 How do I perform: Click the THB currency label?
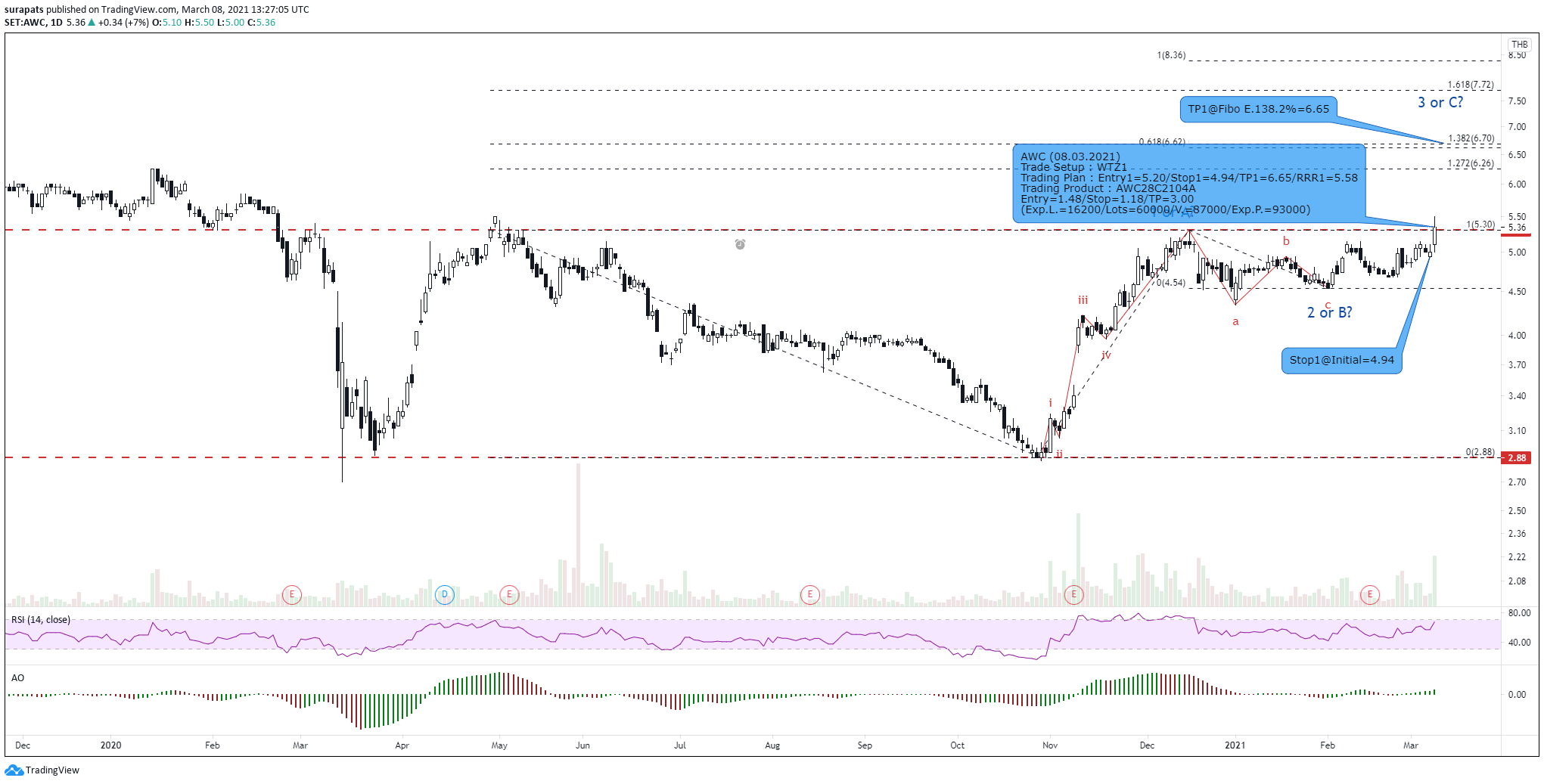click(1520, 44)
